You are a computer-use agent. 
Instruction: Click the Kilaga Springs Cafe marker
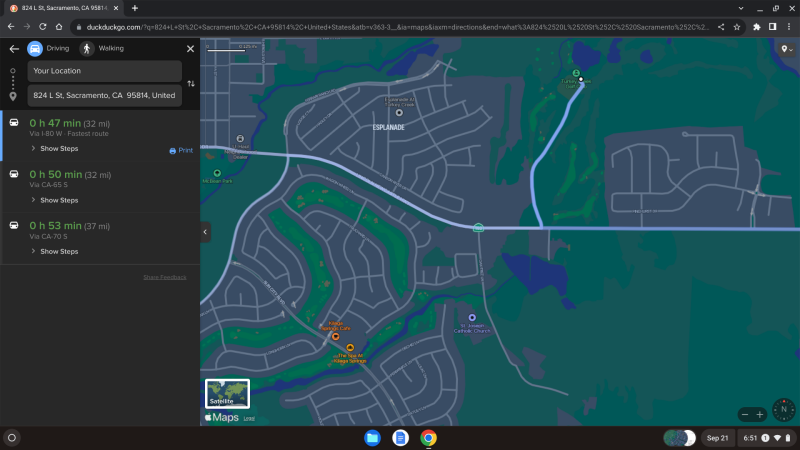(x=336, y=337)
